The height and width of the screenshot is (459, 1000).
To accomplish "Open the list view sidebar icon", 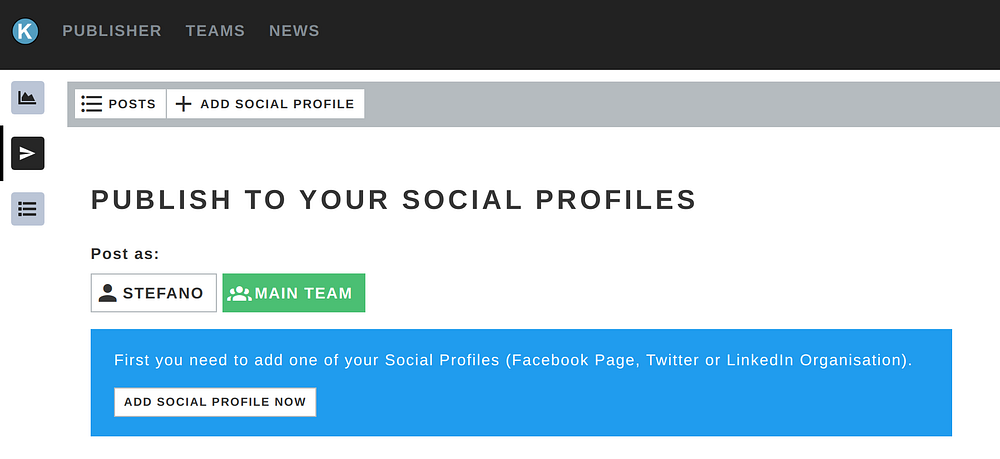I will (28, 209).
